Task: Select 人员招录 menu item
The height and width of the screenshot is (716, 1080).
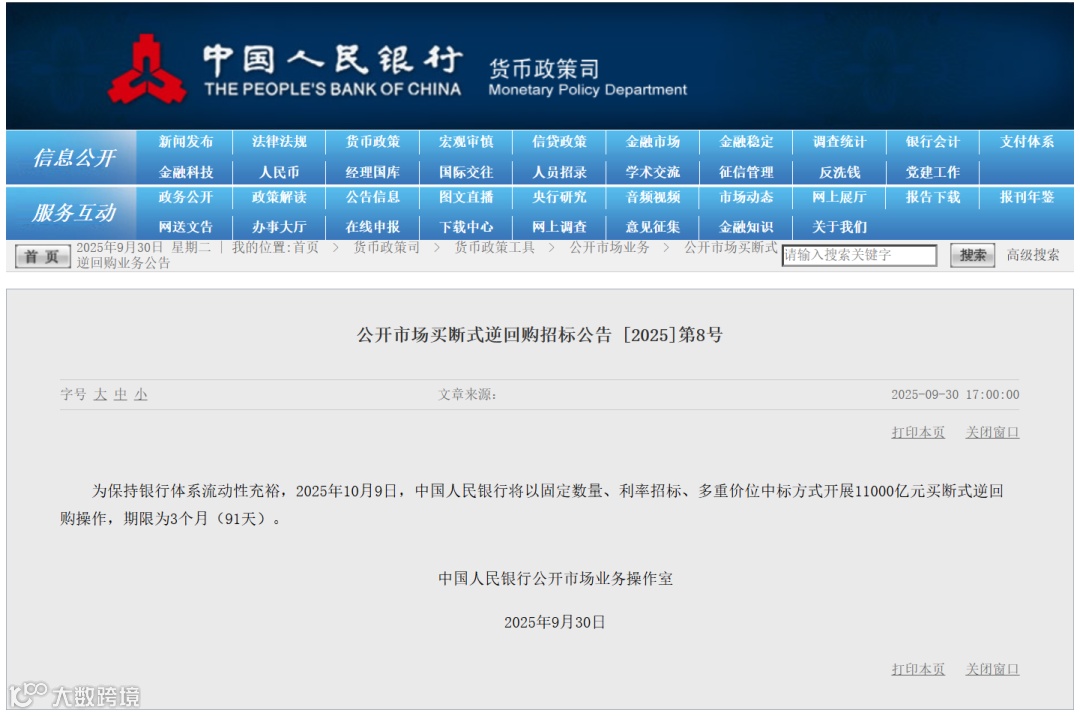Action: [559, 172]
